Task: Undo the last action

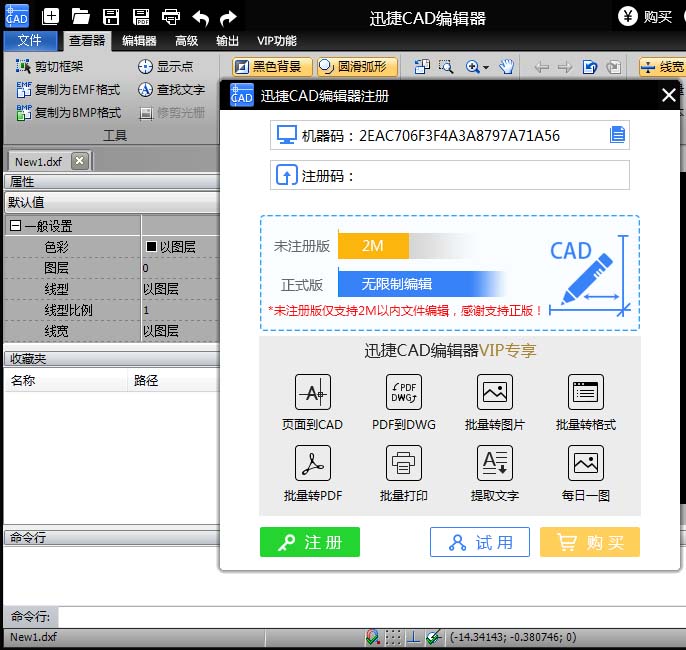Action: tap(201, 17)
